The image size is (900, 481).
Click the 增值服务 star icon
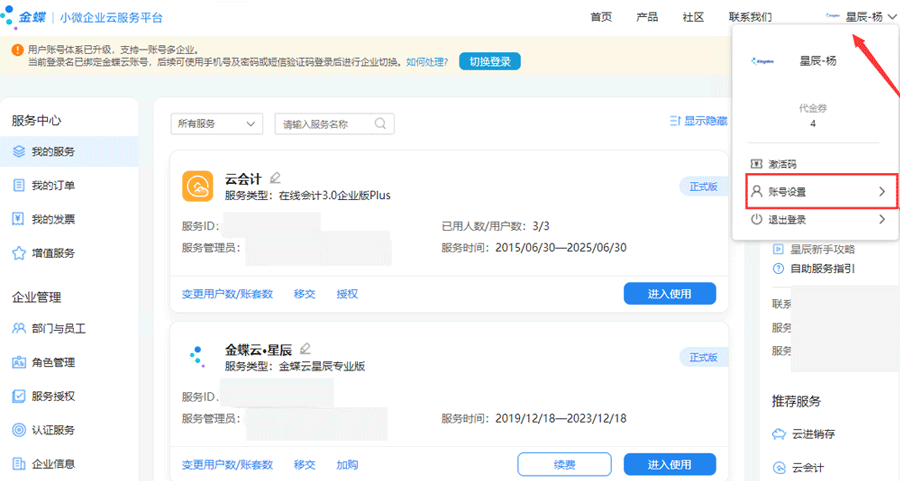tap(19, 253)
